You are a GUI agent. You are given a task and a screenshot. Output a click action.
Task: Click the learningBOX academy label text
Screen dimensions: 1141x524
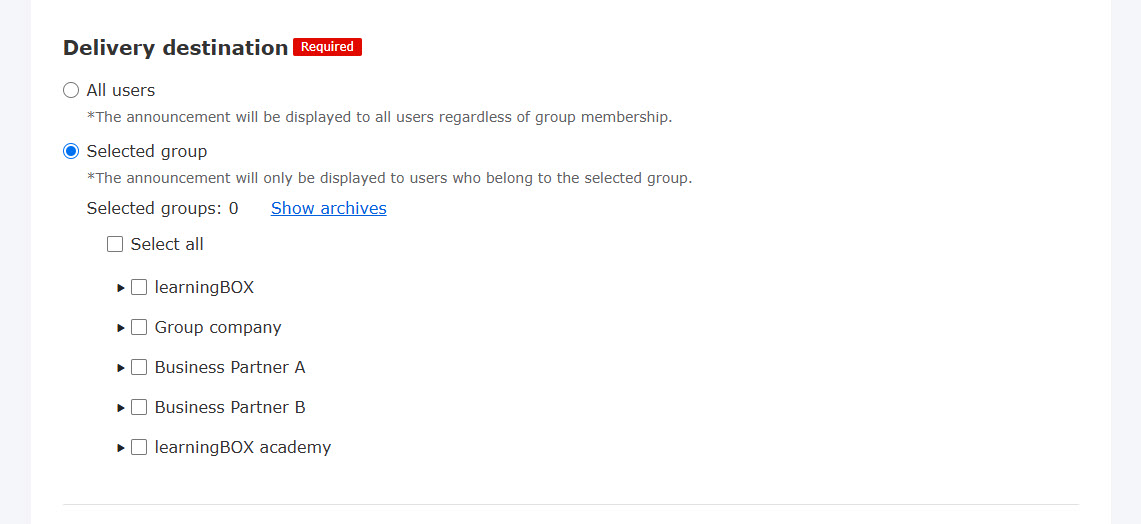[x=242, y=447]
